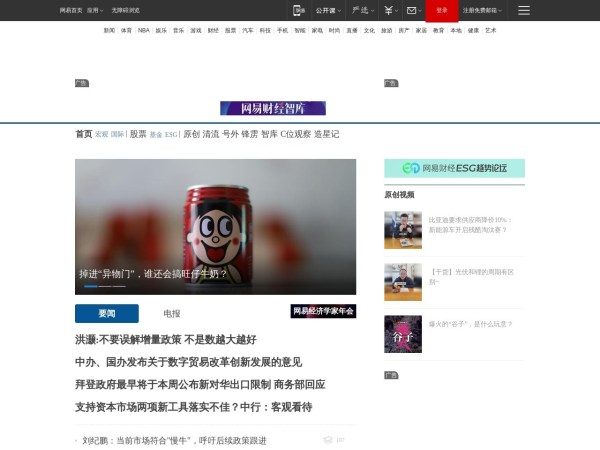The width and height of the screenshot is (600, 450).
Task: Expand the 公开课 dropdown
Action: (x=328, y=10)
